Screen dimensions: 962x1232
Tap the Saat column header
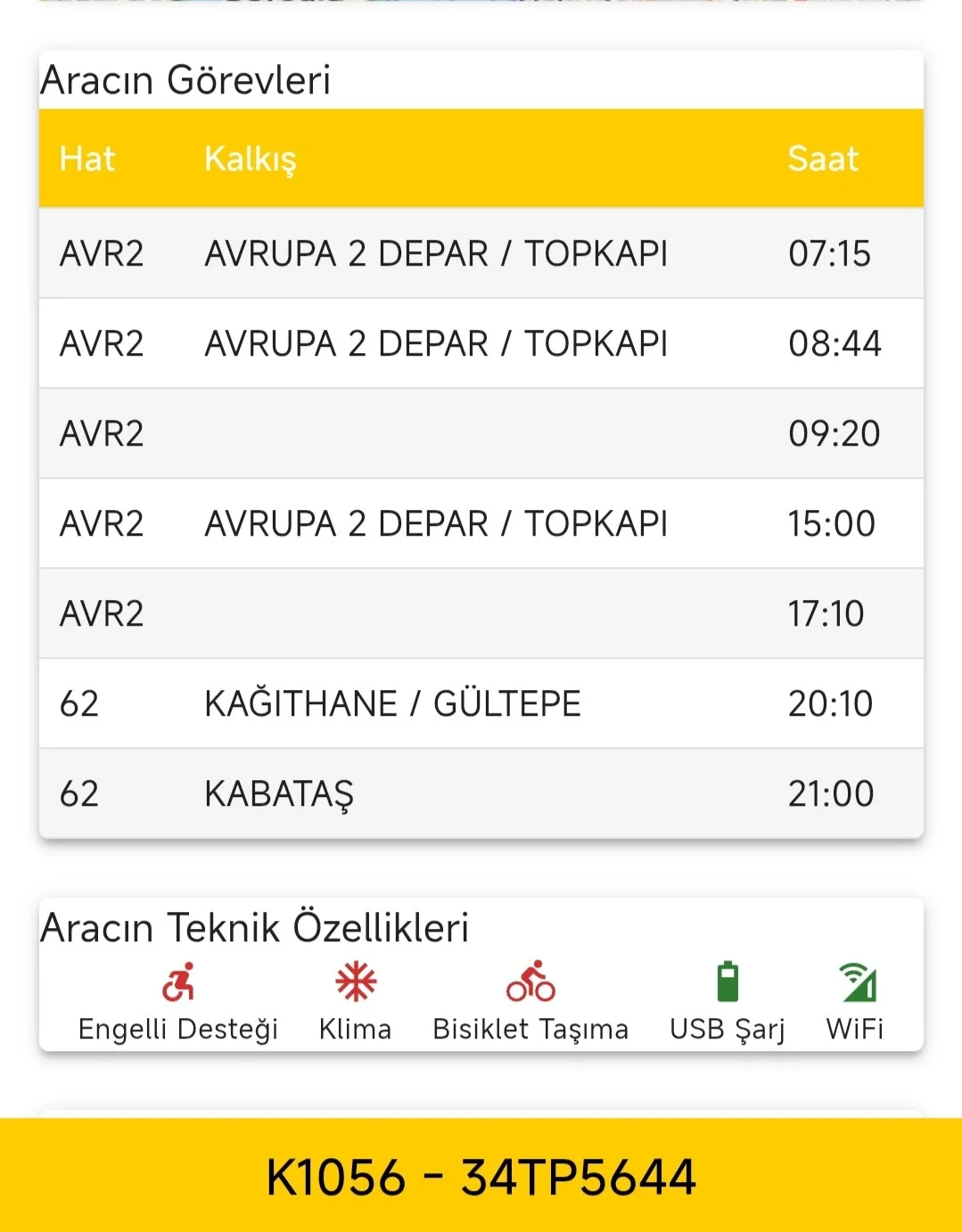[822, 159]
